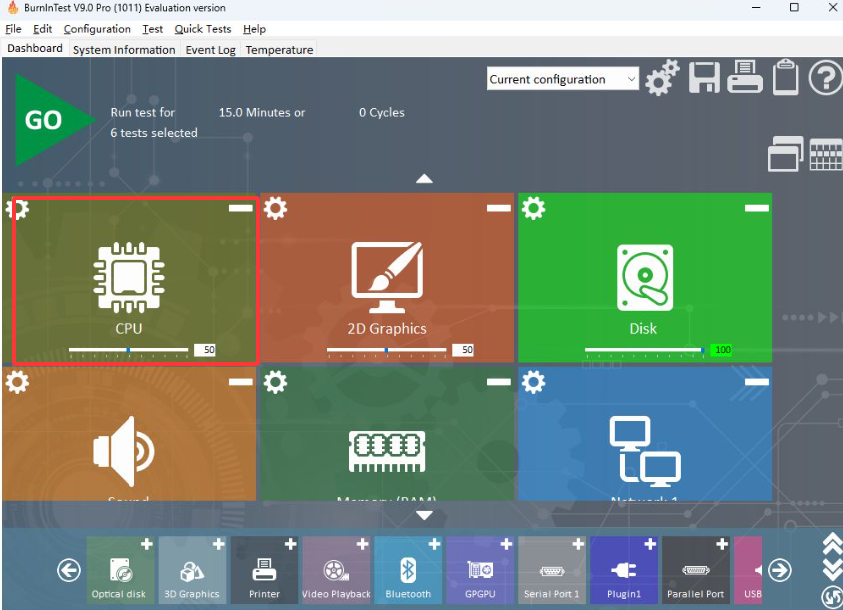Click the grid view icon
Screen dimensions: 843x610
click(825, 154)
